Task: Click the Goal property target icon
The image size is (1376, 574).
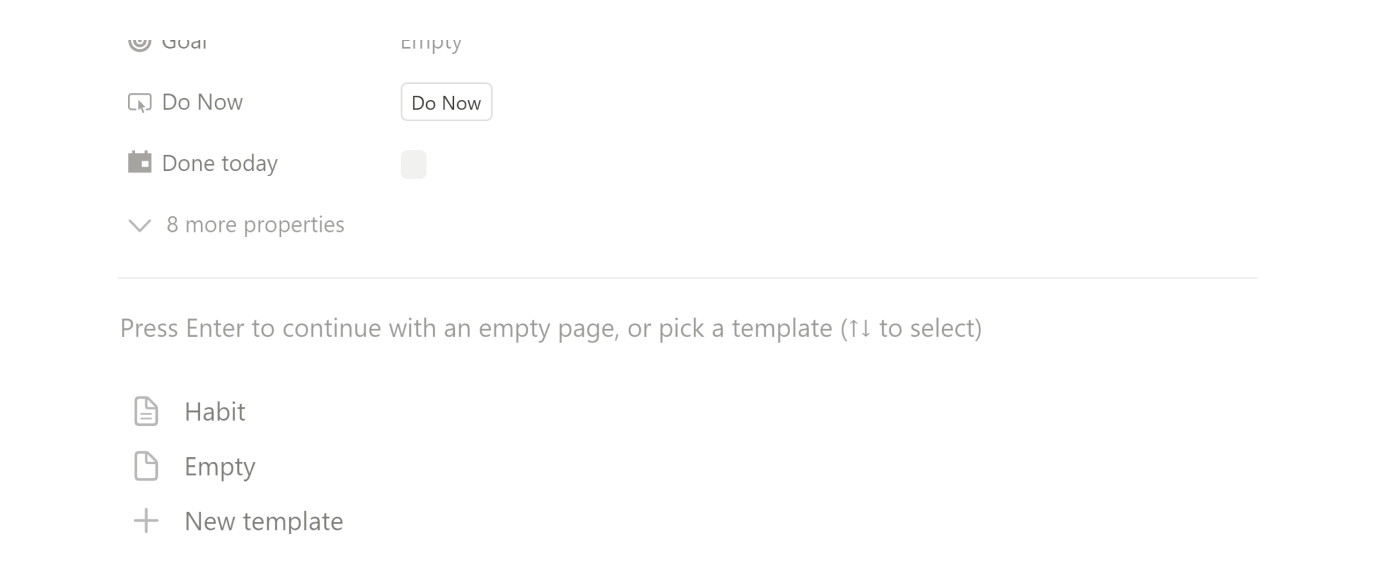Action: 140,43
